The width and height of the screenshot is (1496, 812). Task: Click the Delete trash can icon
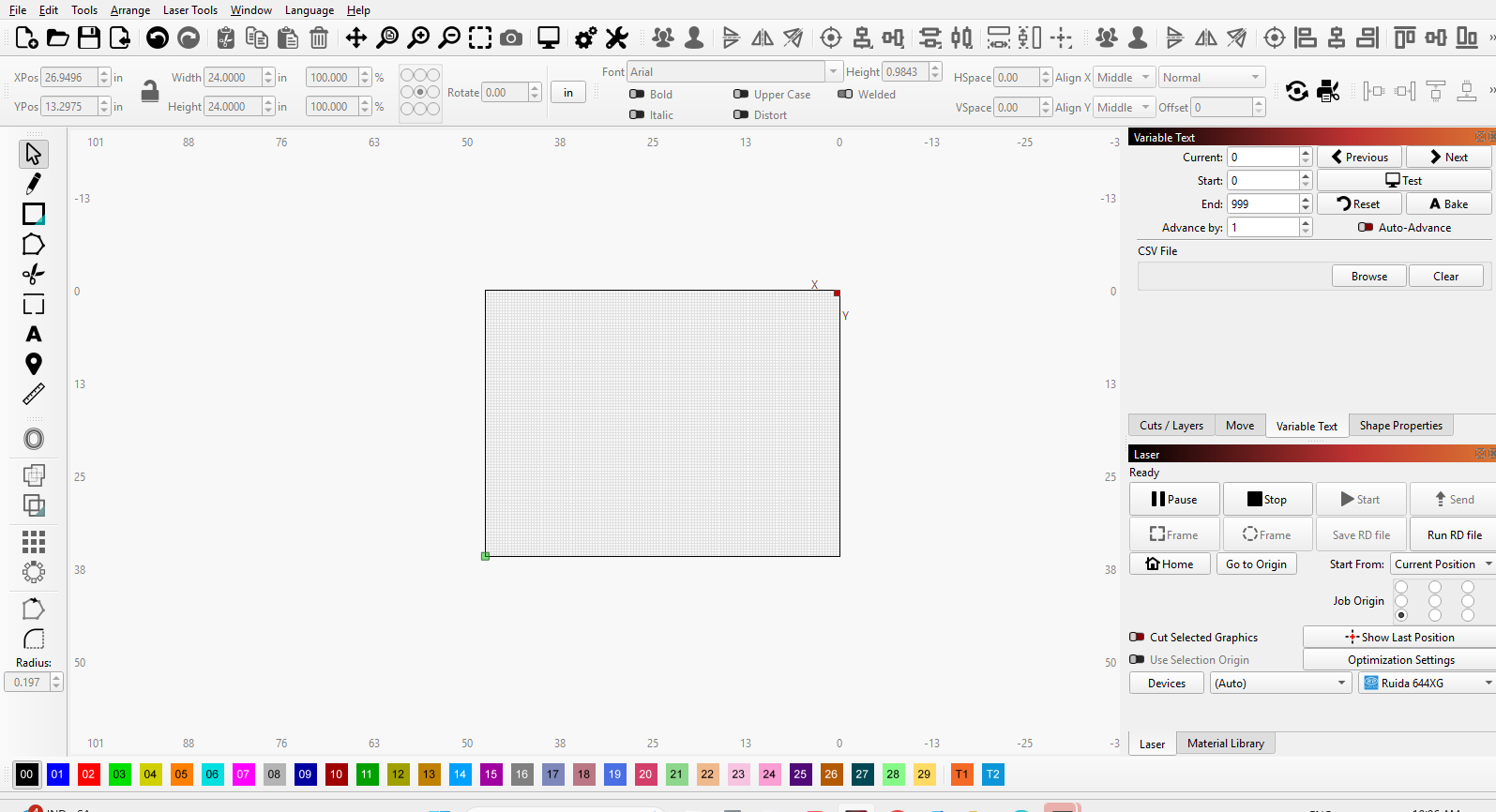click(x=319, y=38)
